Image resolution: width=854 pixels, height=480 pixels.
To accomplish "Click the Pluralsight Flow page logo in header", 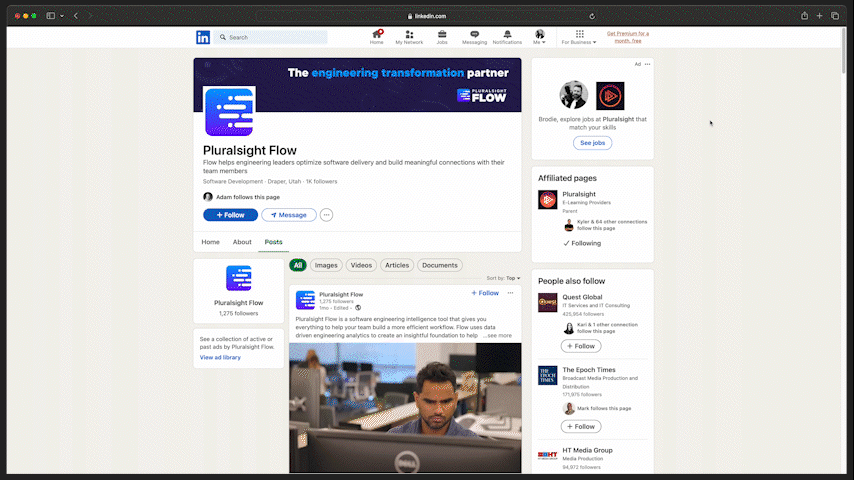I will [229, 112].
